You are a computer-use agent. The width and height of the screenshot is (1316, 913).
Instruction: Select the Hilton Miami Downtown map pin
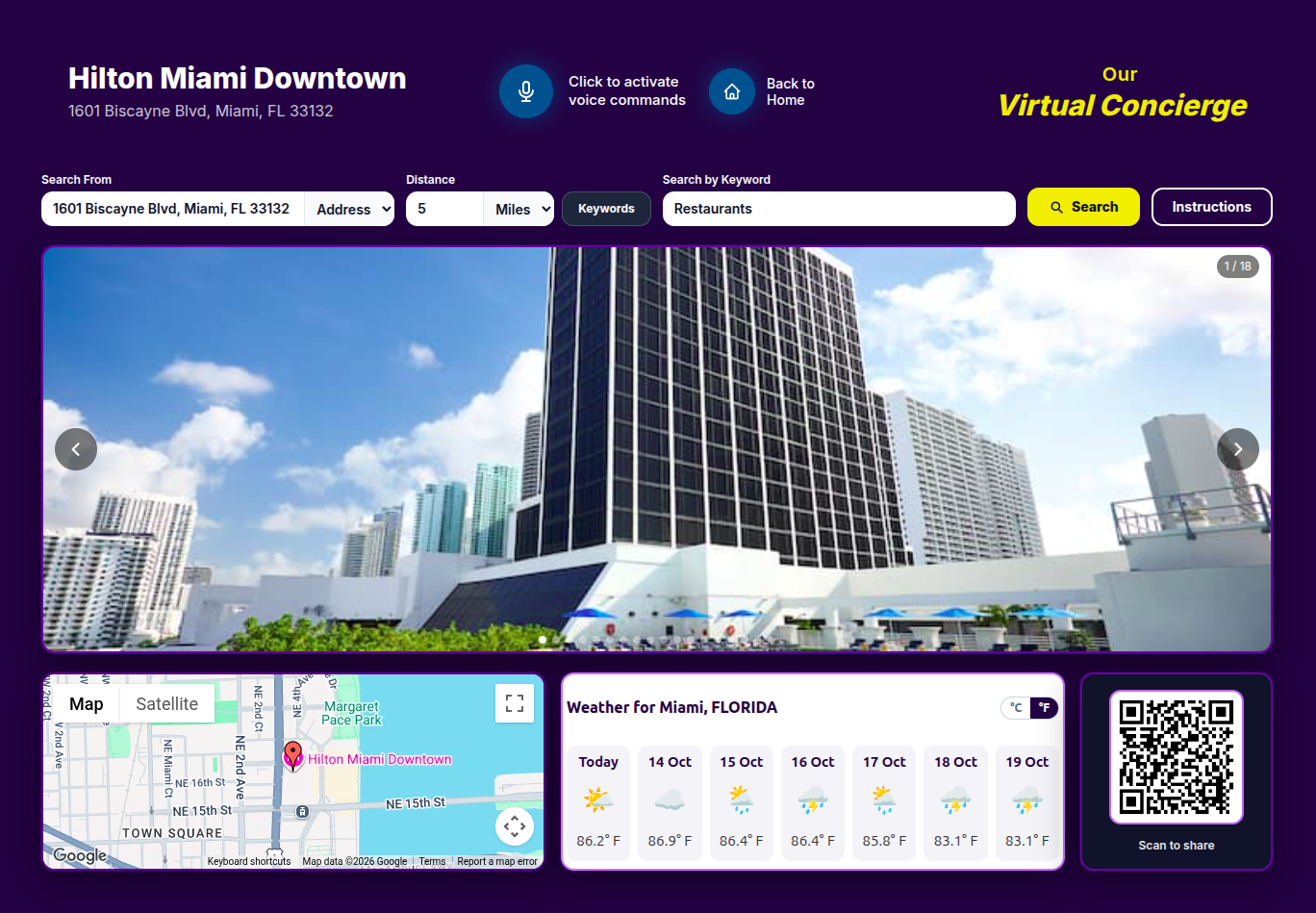click(292, 755)
